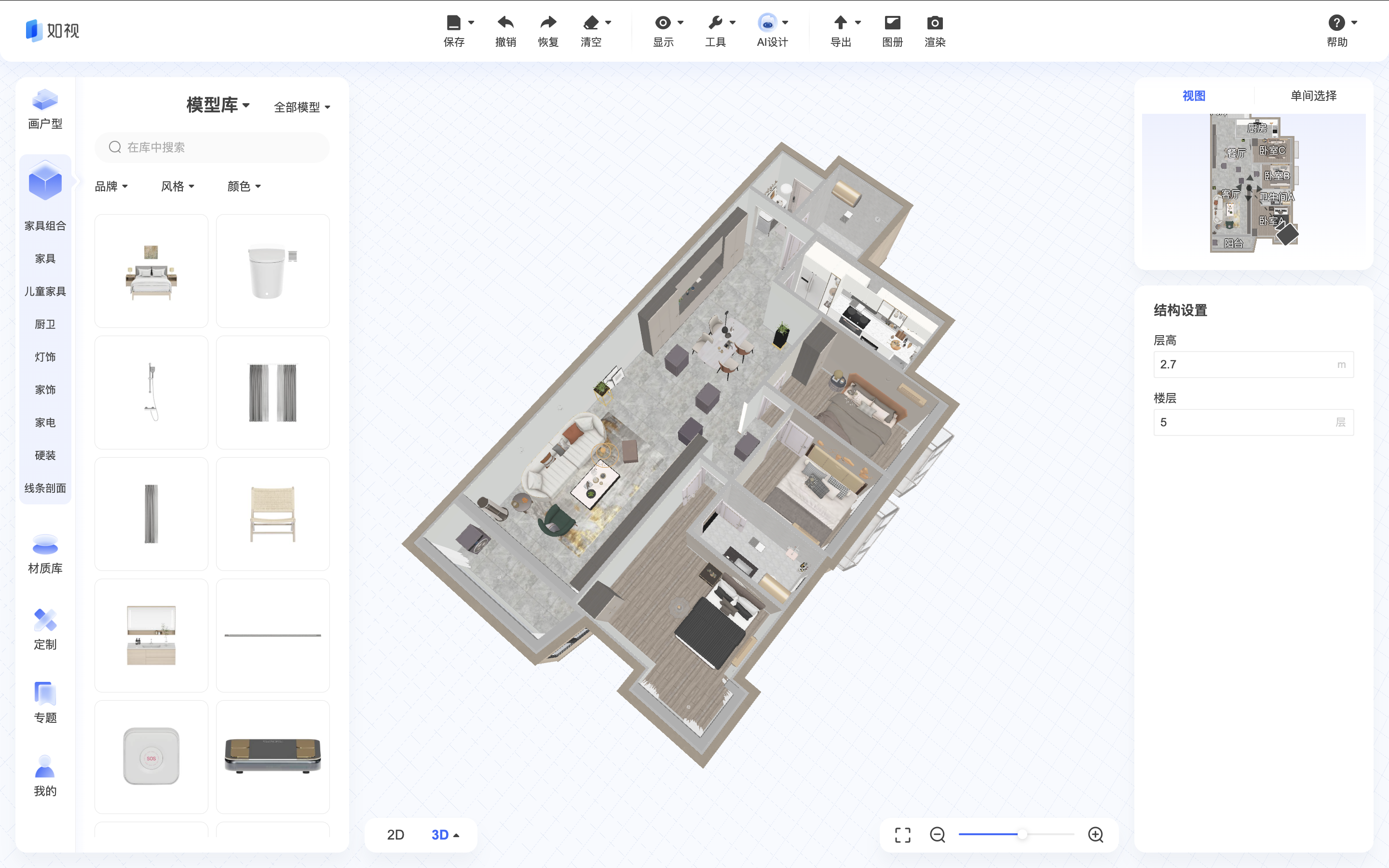
Task: Click the 如视 logo
Action: (x=52, y=30)
